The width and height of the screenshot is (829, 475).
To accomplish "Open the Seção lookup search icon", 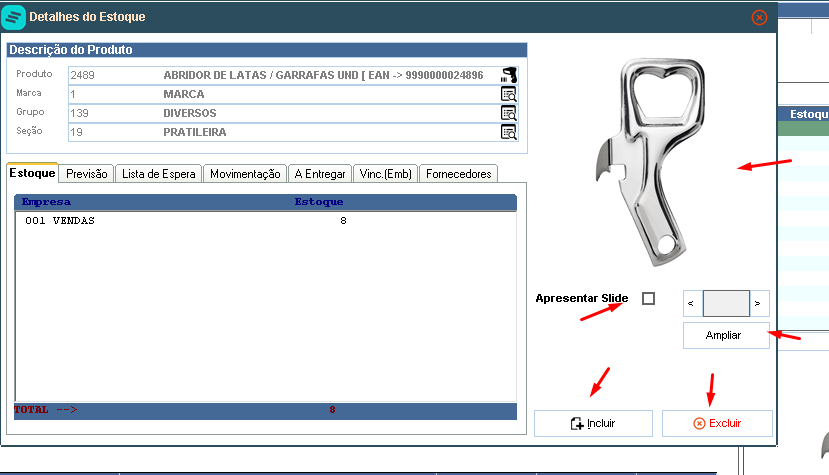I will coord(509,132).
